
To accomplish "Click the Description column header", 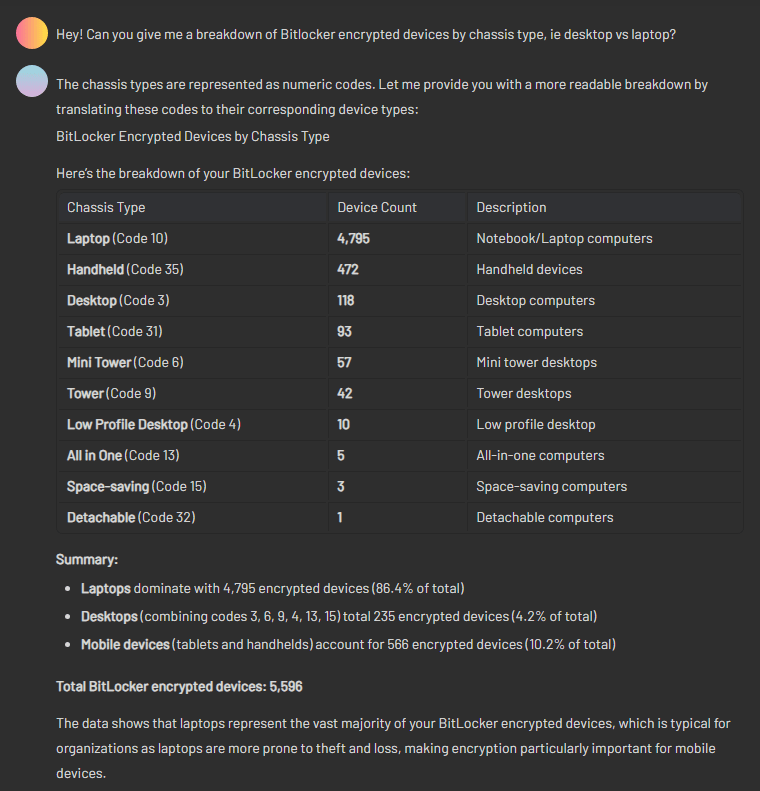I will tap(511, 207).
